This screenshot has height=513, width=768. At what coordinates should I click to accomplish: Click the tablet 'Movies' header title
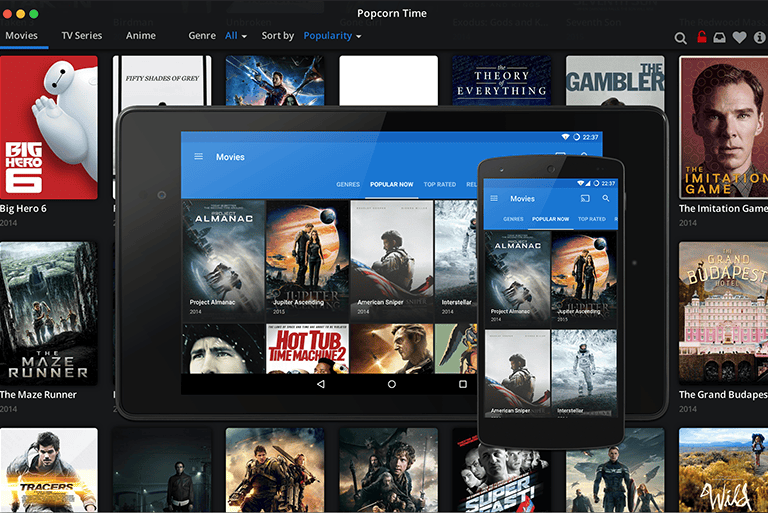[230, 157]
